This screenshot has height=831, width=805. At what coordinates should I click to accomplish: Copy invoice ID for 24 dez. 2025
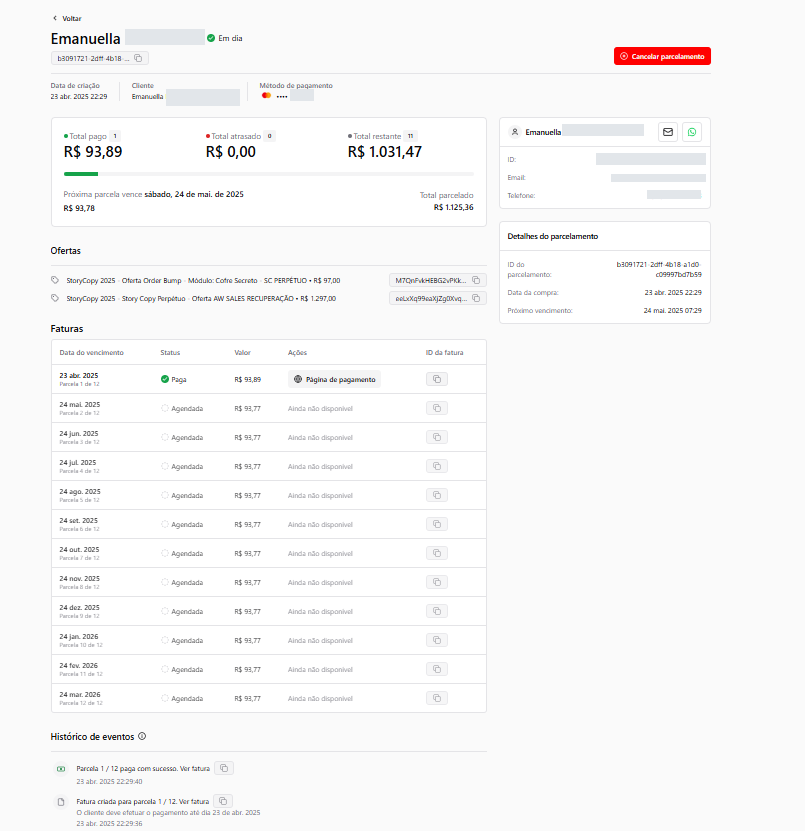[437, 611]
